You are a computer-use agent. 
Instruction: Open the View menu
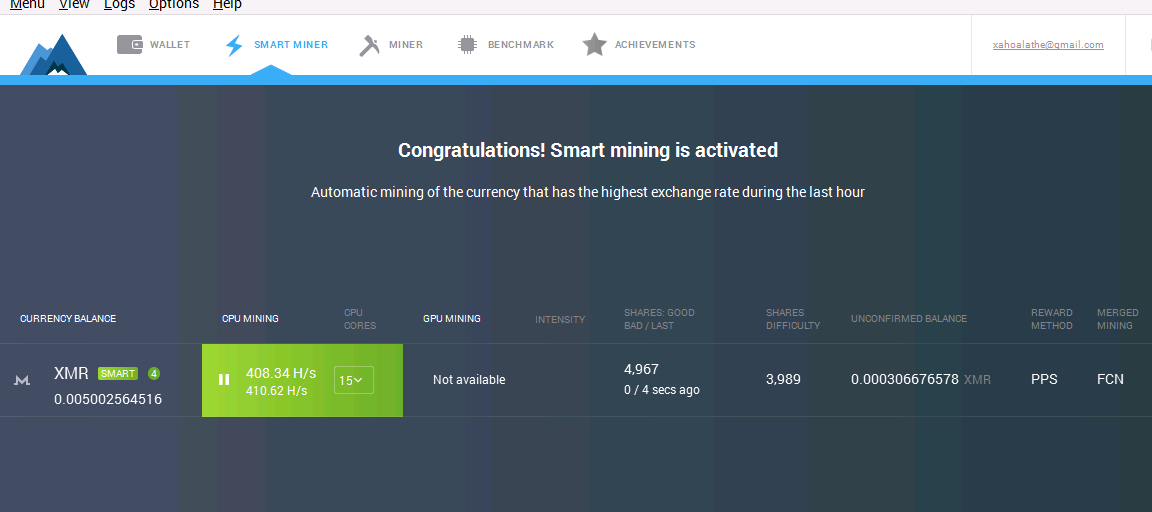click(74, 5)
